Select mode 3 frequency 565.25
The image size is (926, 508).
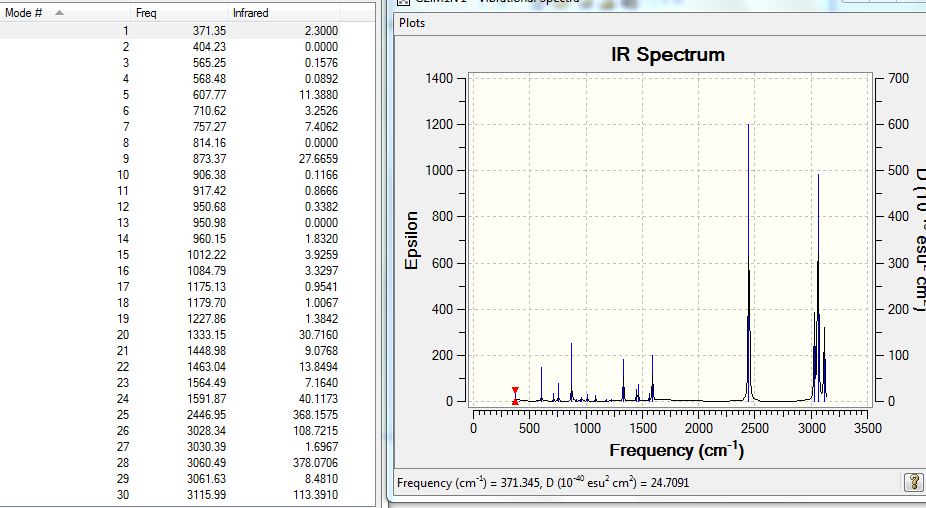[x=209, y=63]
